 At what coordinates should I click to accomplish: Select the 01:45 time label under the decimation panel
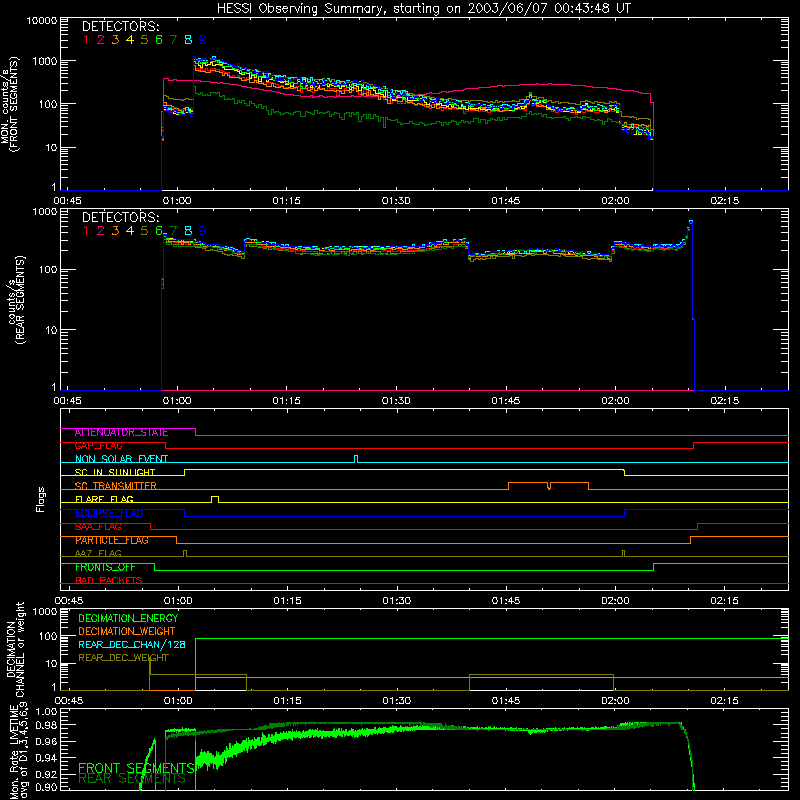pos(506,701)
